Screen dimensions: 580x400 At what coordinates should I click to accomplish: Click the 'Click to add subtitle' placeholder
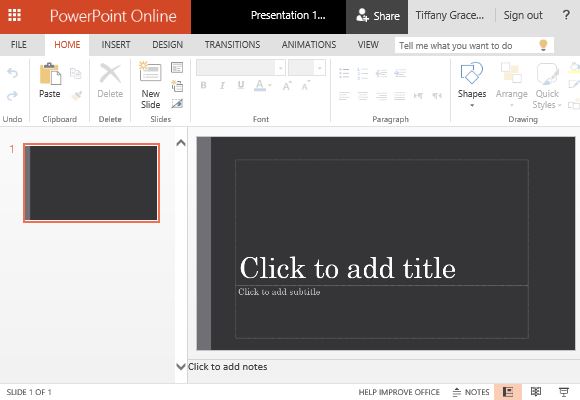(382, 312)
